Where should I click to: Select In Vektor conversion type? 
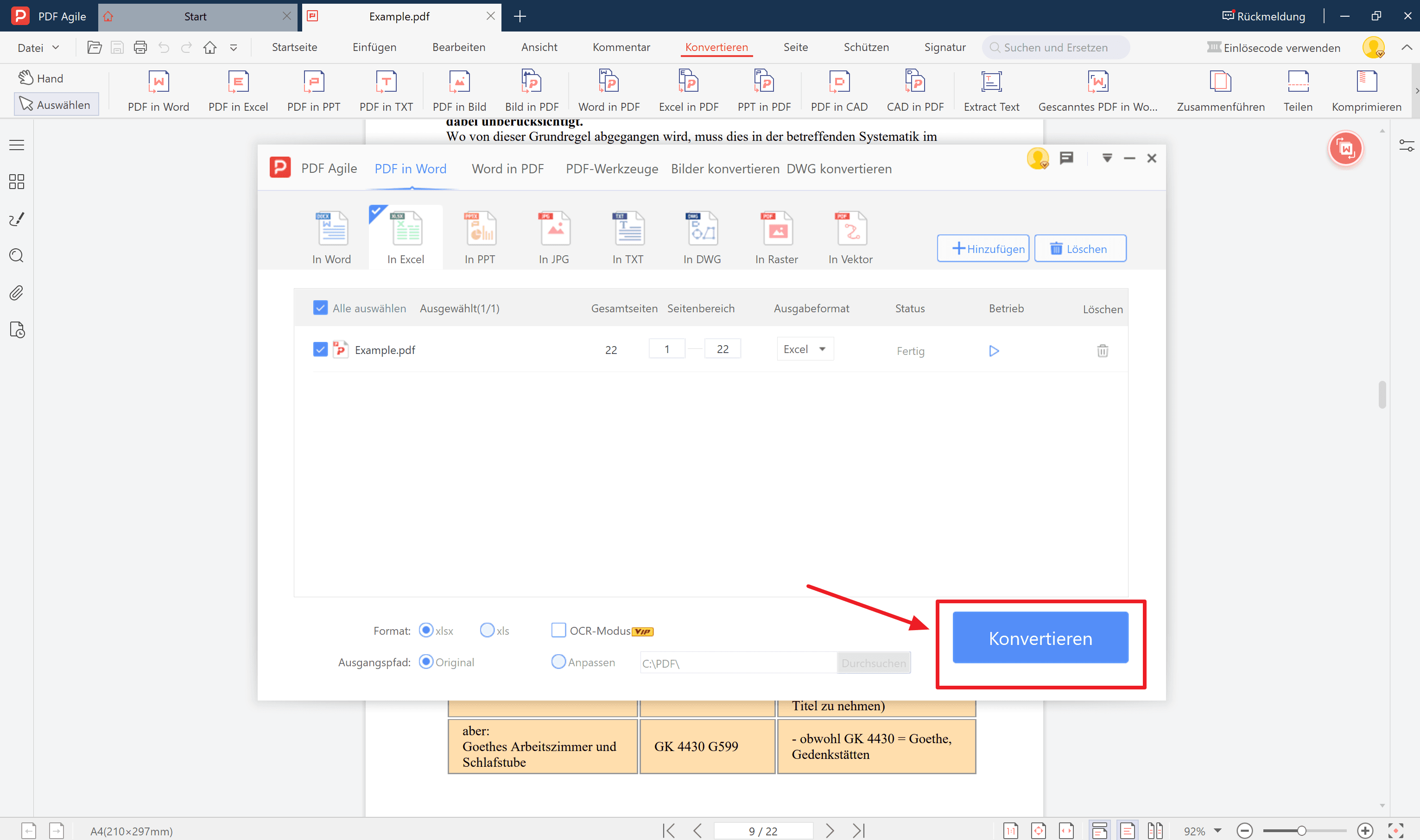coord(850,237)
